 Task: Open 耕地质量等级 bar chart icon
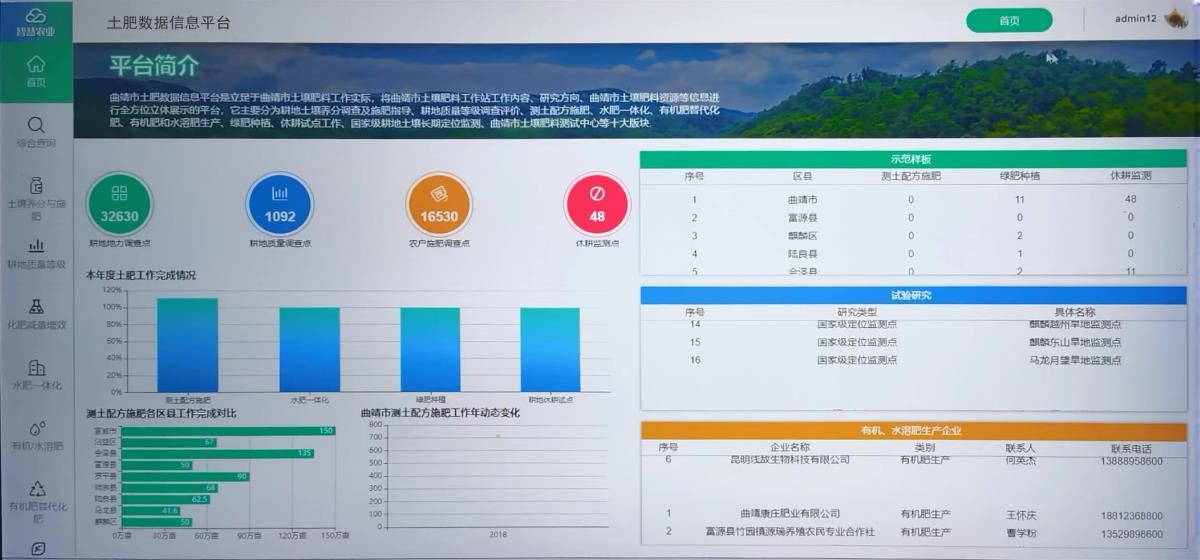pos(36,246)
